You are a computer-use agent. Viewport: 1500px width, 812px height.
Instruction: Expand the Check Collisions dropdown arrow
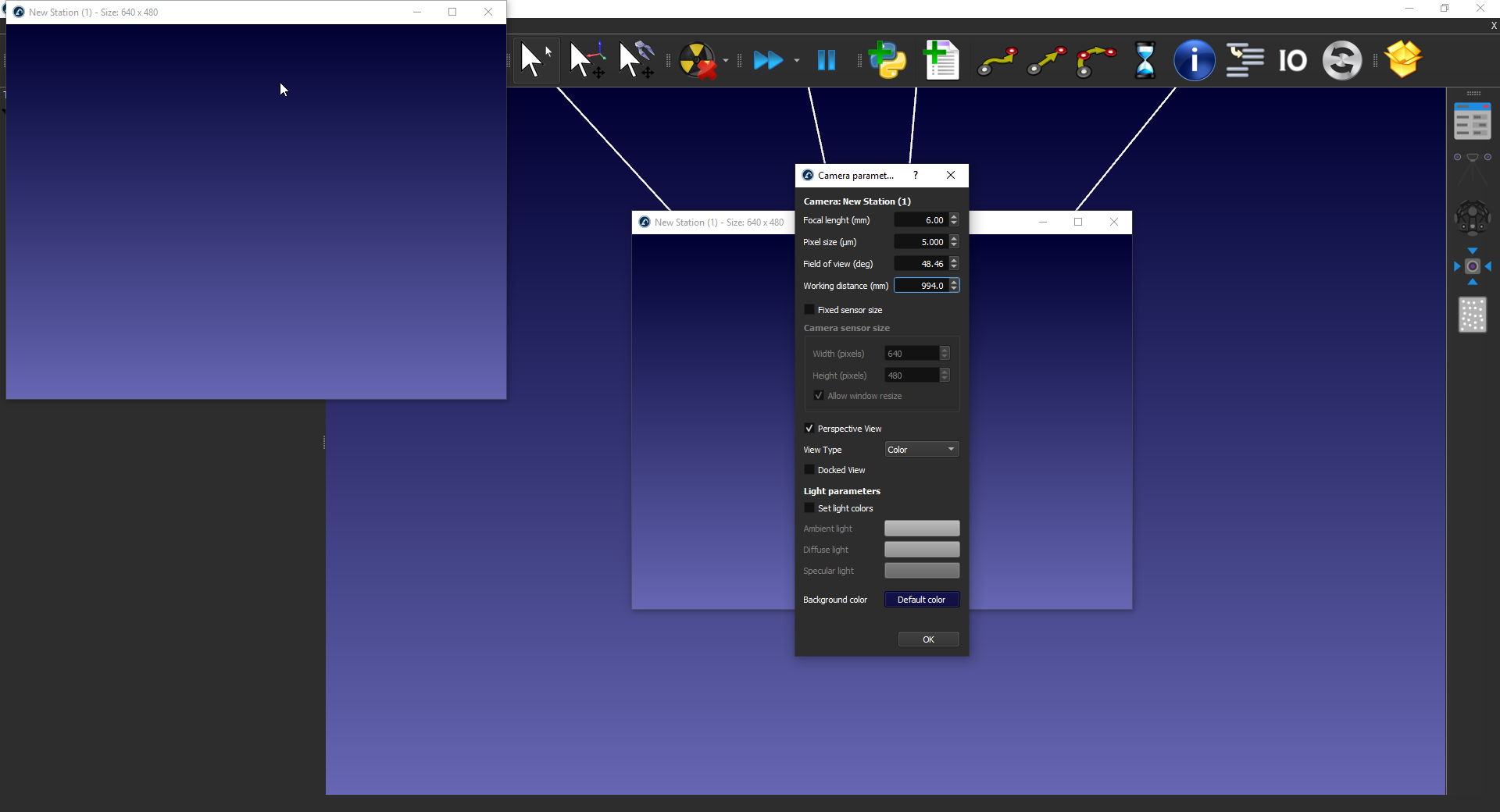tap(726, 60)
